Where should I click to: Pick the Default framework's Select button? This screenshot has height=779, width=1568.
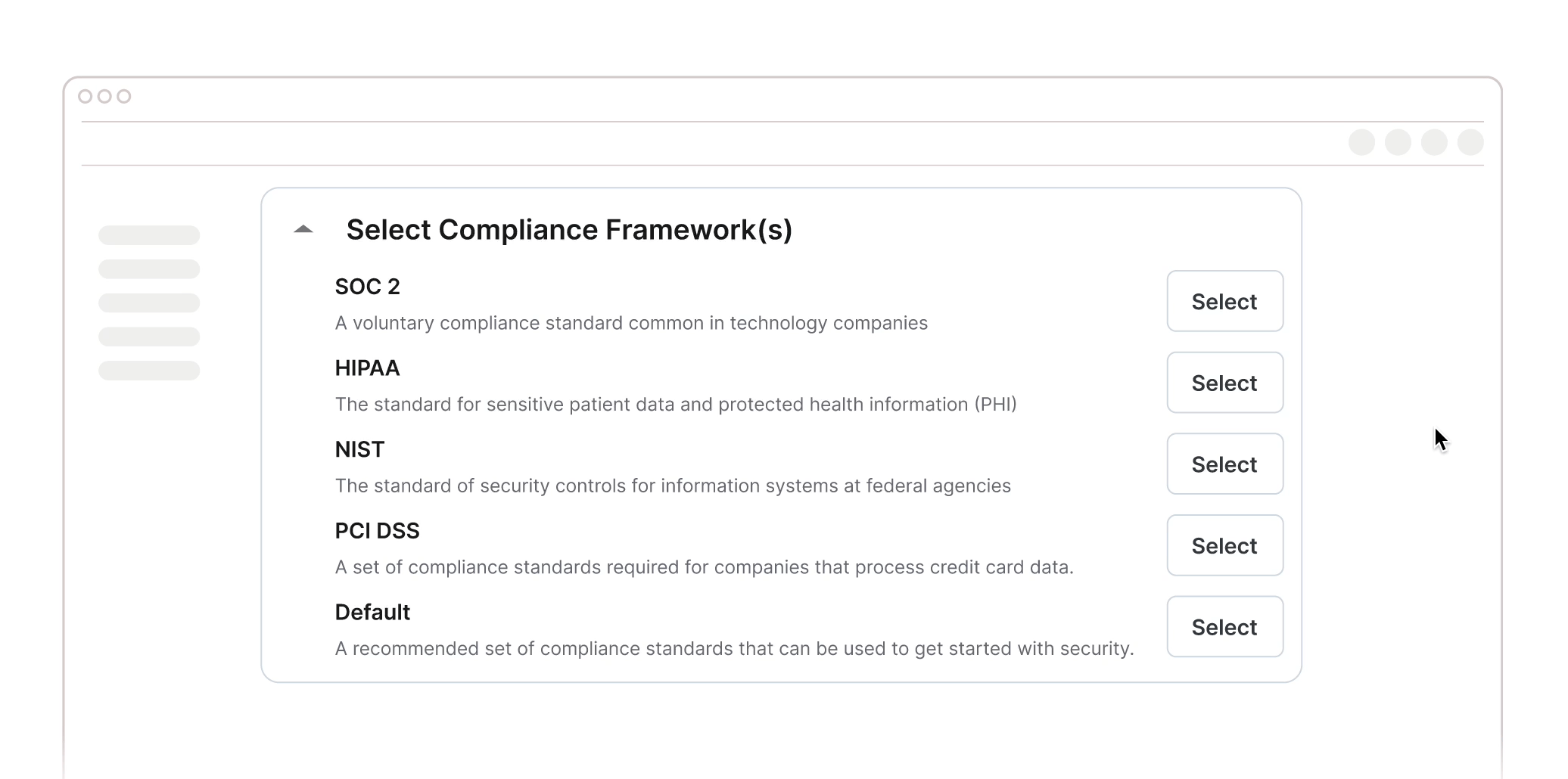coord(1224,627)
